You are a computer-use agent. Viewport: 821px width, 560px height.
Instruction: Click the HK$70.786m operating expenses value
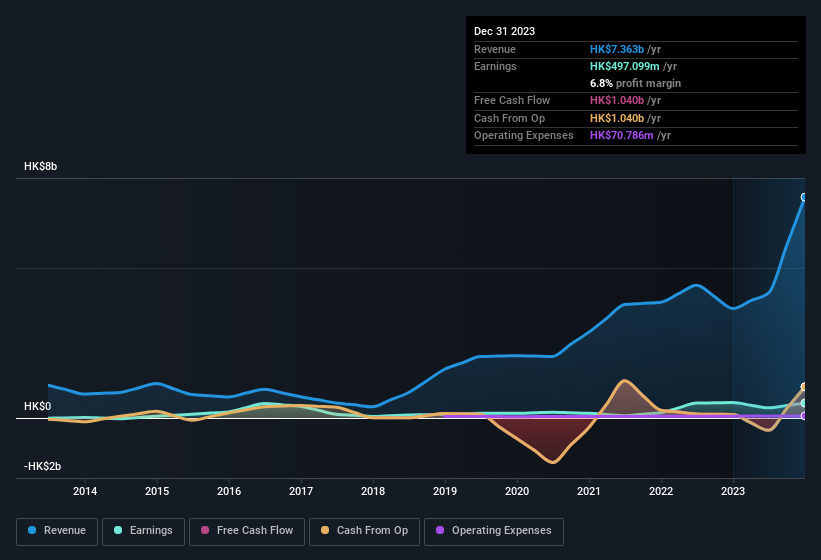pos(622,135)
